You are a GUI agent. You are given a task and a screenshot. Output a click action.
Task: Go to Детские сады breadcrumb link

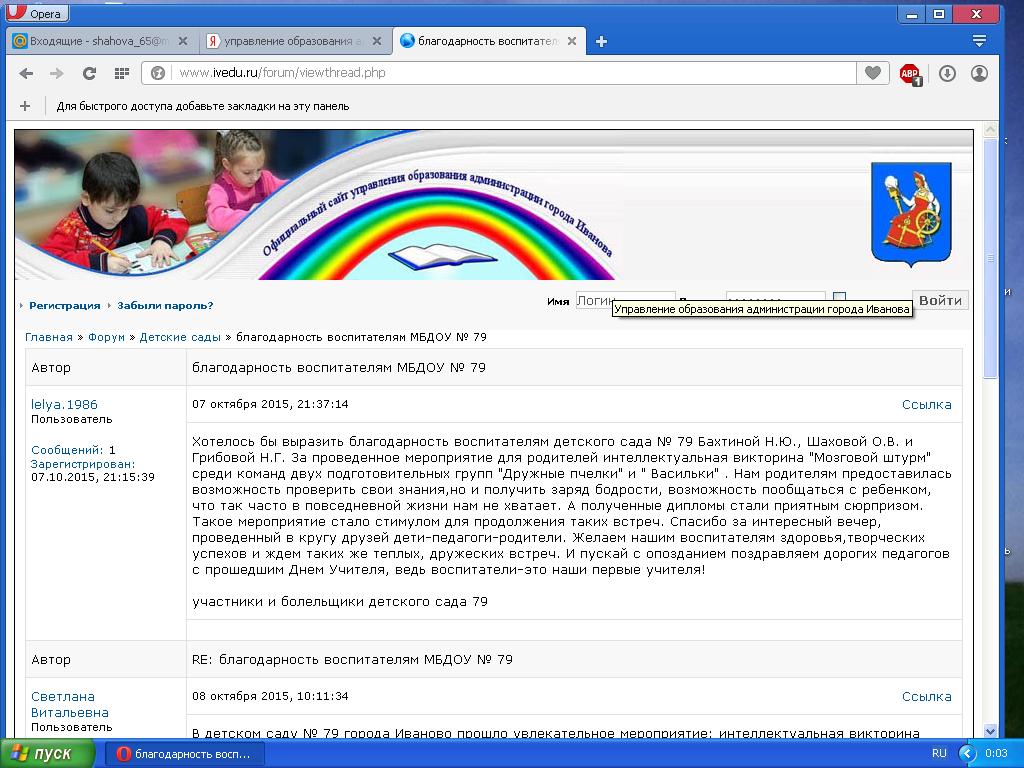tap(180, 337)
